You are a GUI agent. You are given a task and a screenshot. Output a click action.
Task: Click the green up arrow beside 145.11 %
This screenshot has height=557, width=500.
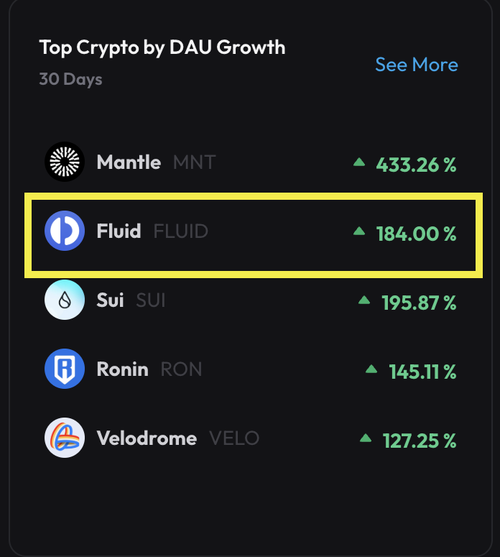371,369
